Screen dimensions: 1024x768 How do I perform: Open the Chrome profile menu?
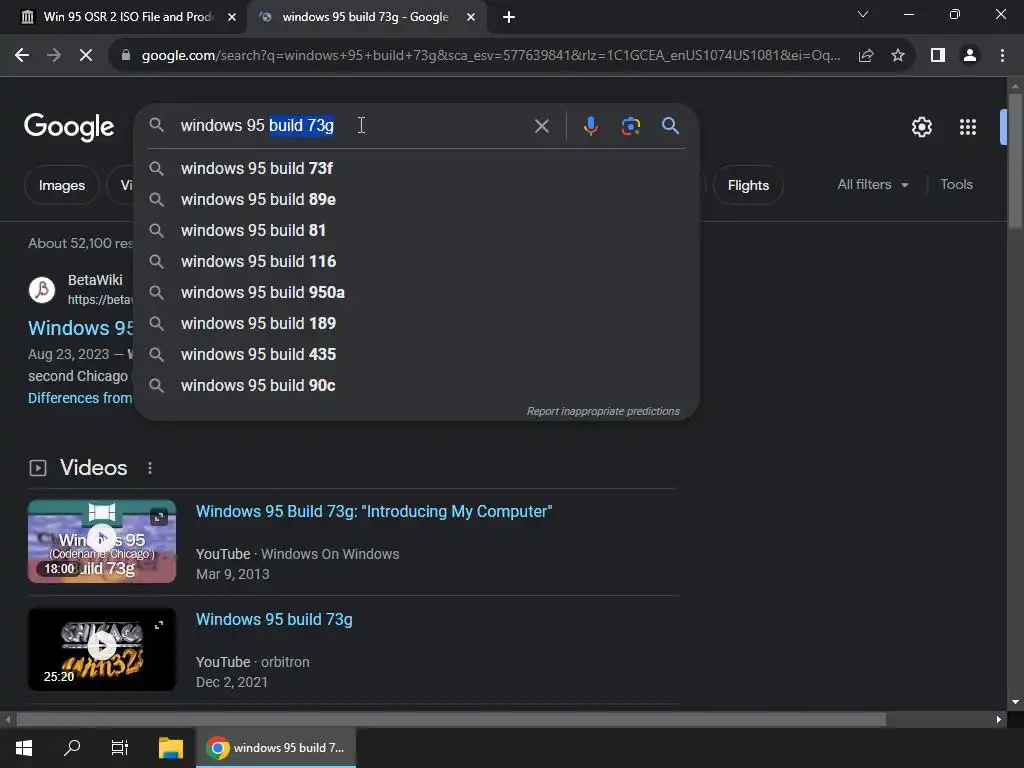pyautogui.click(x=970, y=56)
